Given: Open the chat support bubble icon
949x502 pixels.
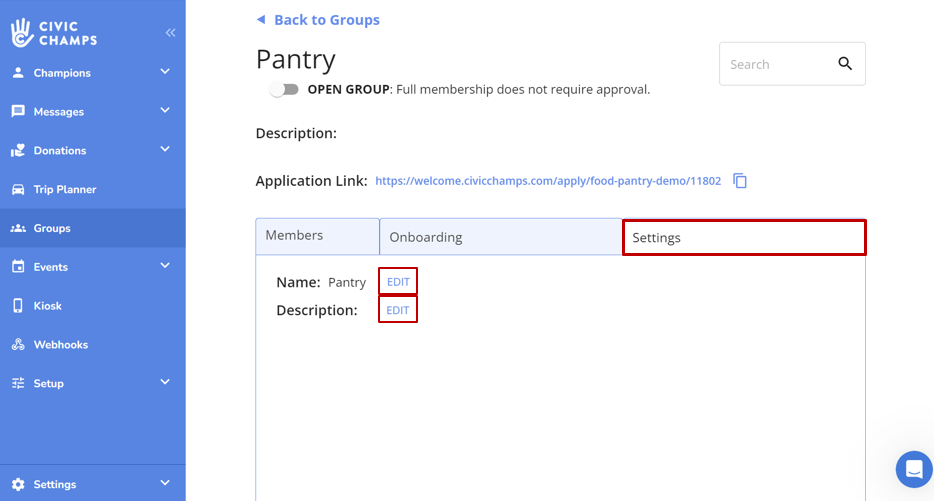Looking at the screenshot, I should point(913,469).
